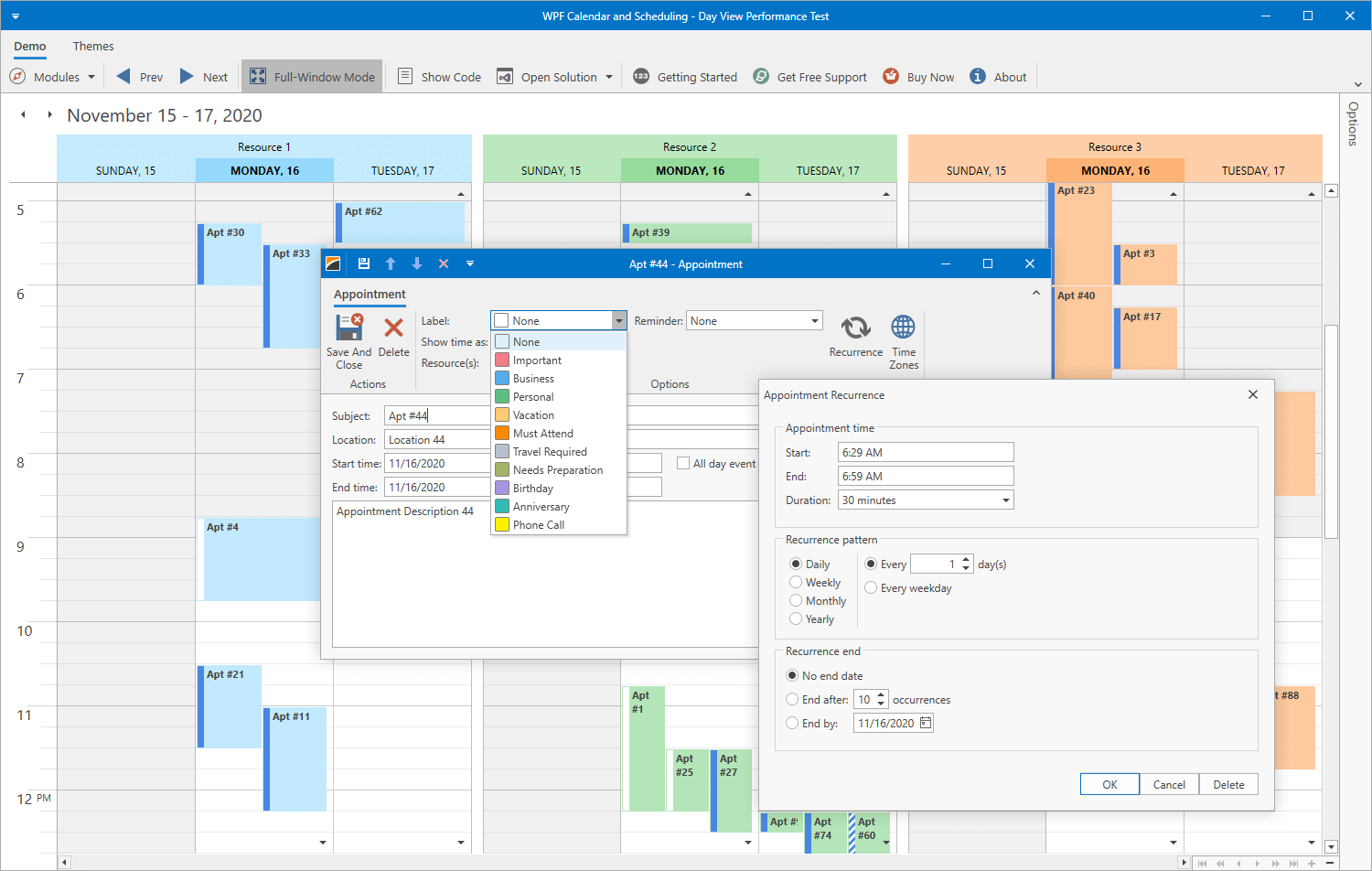This screenshot has height=871, width=1372.
Task: Choose the Every weekday option
Action: [870, 587]
